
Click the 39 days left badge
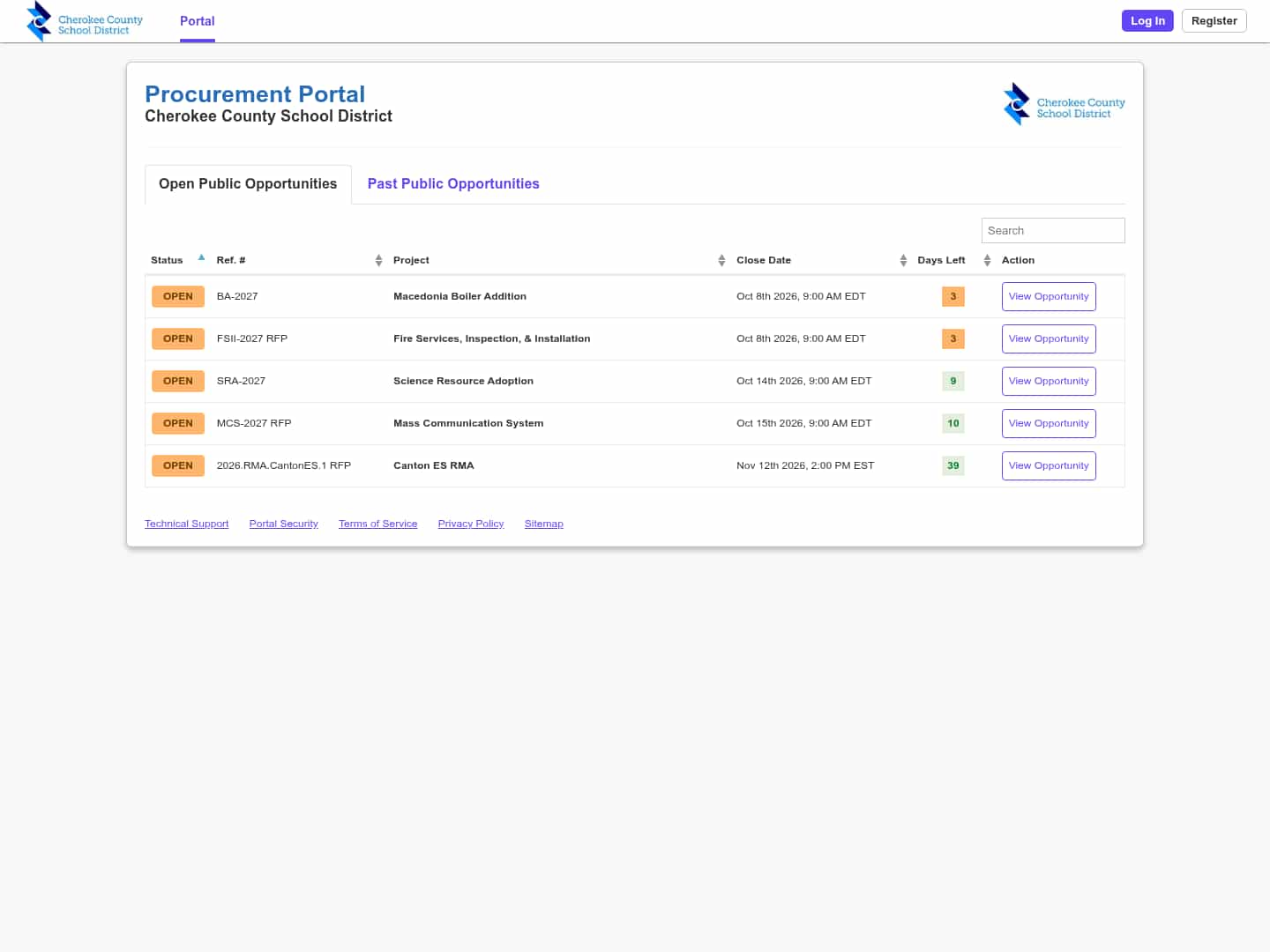953,465
